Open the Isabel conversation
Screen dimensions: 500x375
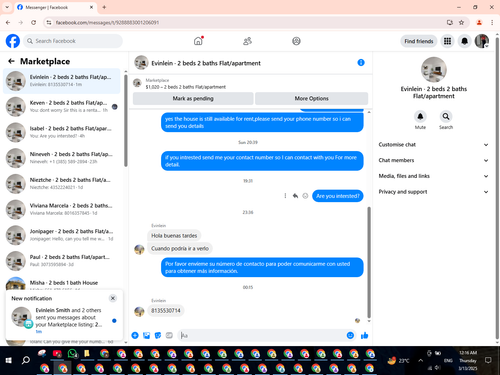62,132
